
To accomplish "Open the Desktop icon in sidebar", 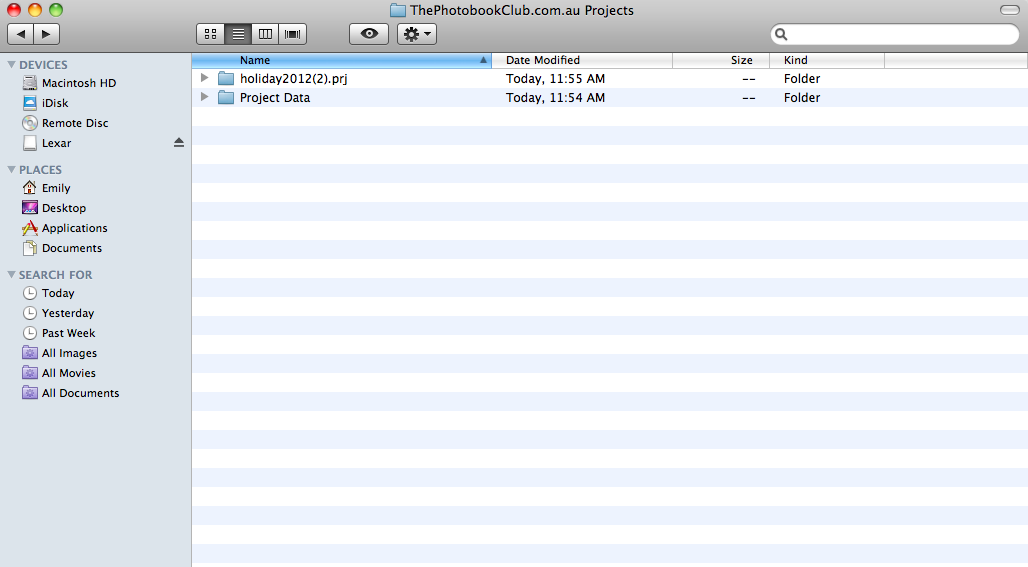I will (30, 208).
